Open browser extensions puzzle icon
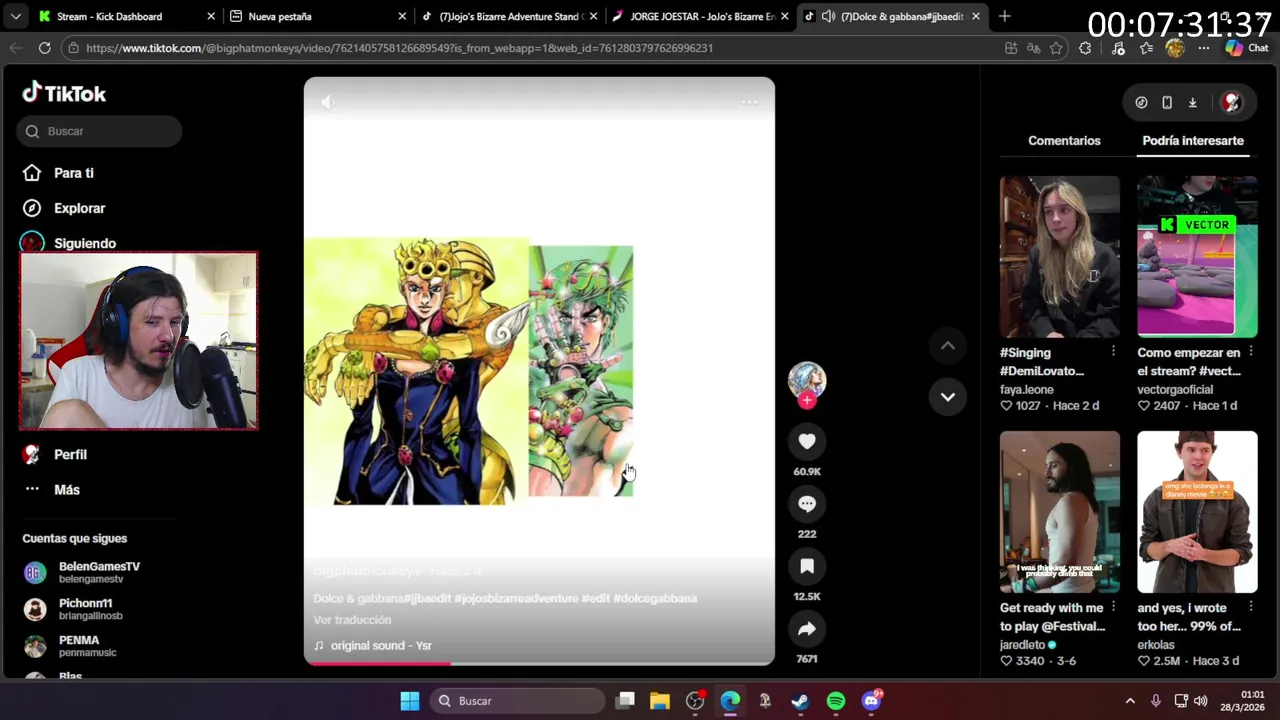This screenshot has width=1280, height=720. [x=1085, y=48]
